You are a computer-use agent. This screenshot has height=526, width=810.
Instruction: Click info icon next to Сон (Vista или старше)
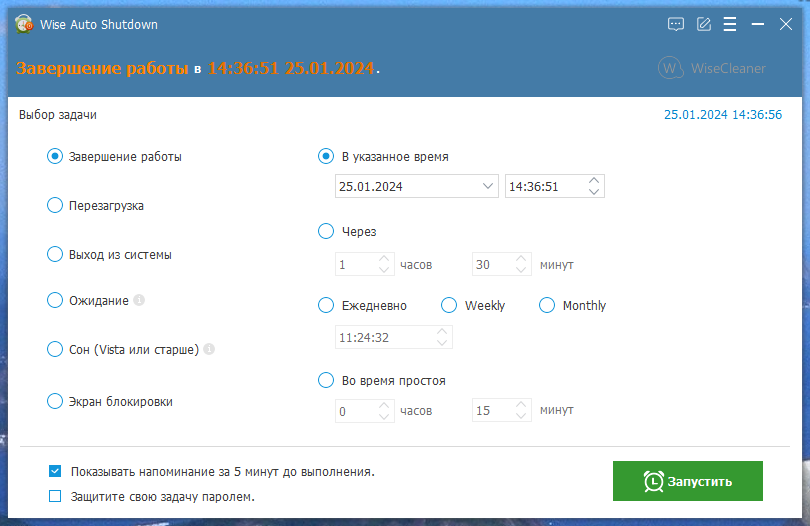[209, 349]
